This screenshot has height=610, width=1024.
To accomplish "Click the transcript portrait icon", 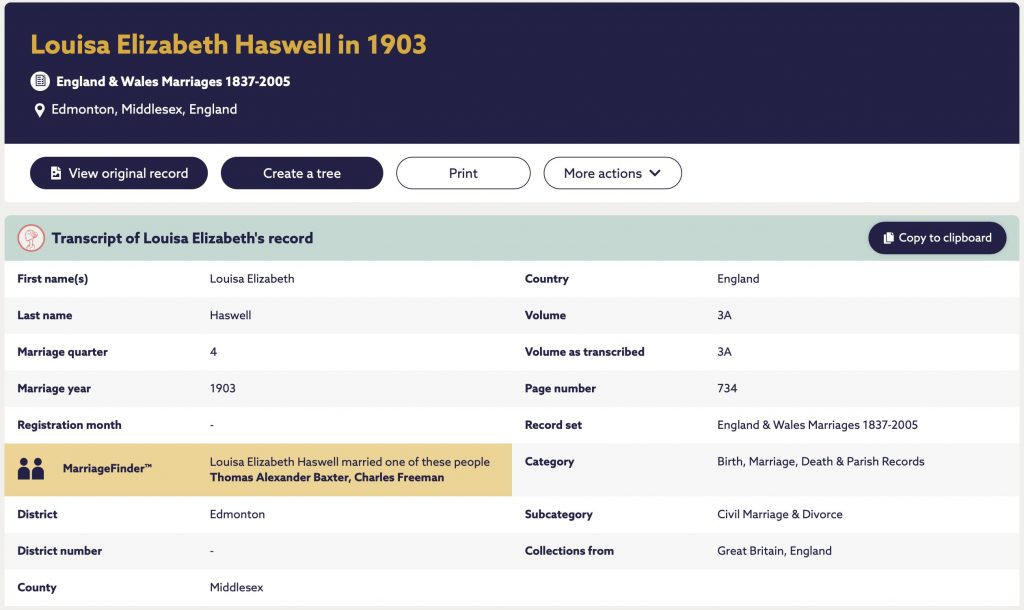I will click(31, 238).
